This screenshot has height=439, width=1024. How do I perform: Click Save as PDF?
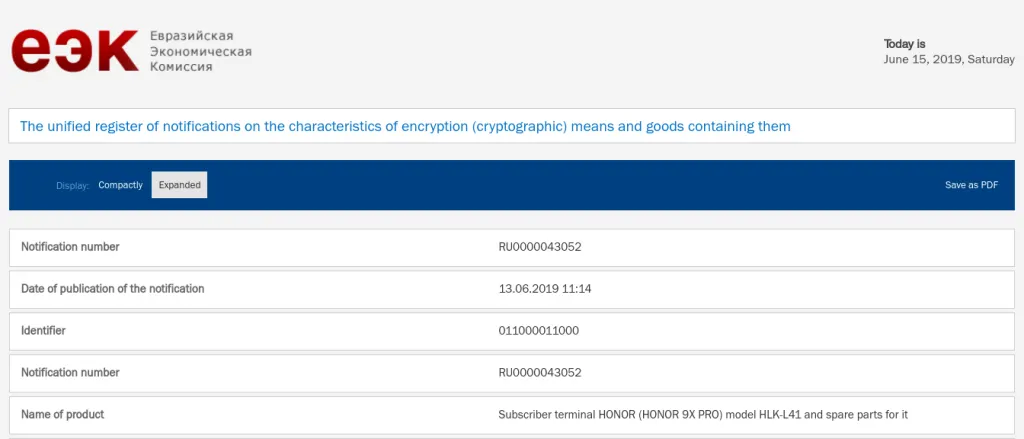click(971, 185)
